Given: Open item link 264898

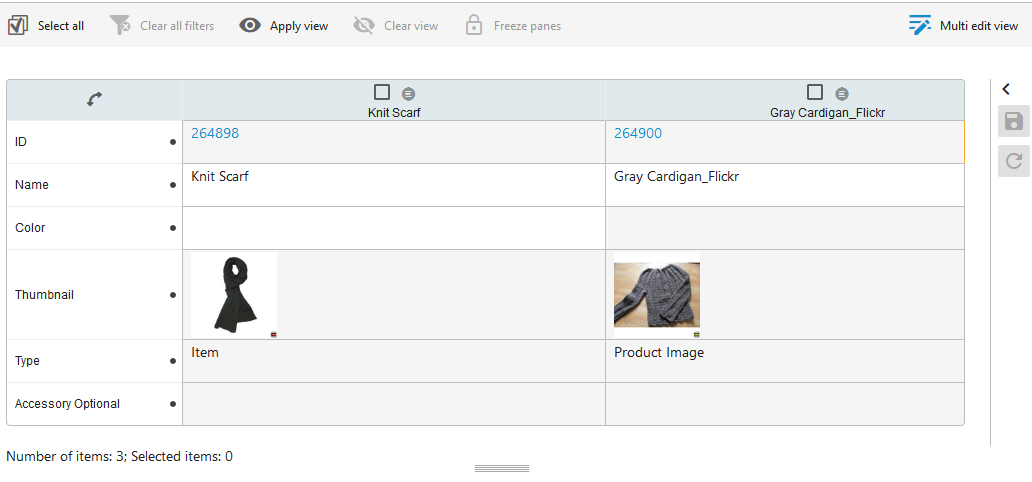Looking at the screenshot, I should click(x=215, y=133).
